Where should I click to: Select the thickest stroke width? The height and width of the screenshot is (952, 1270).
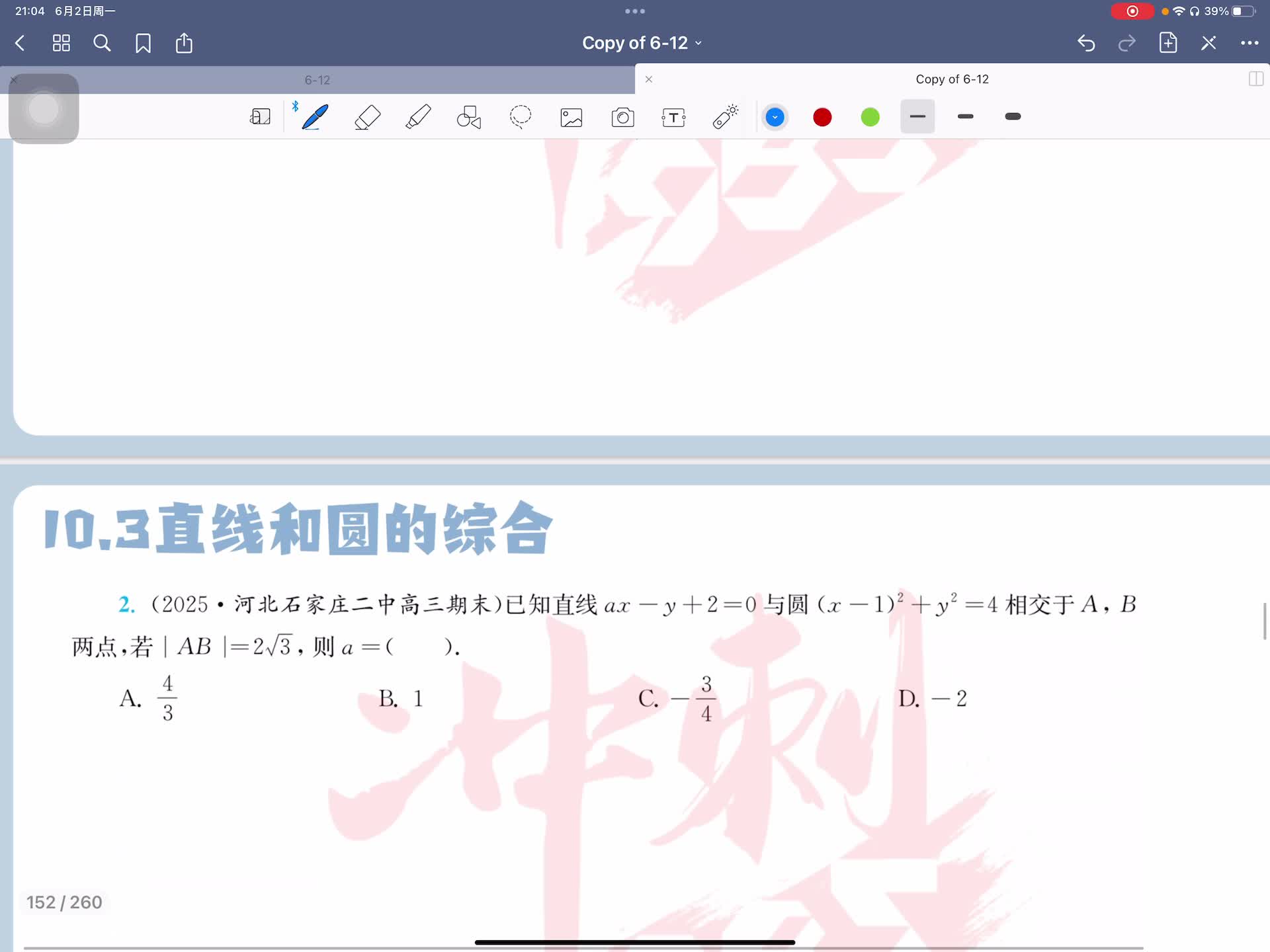point(1013,117)
